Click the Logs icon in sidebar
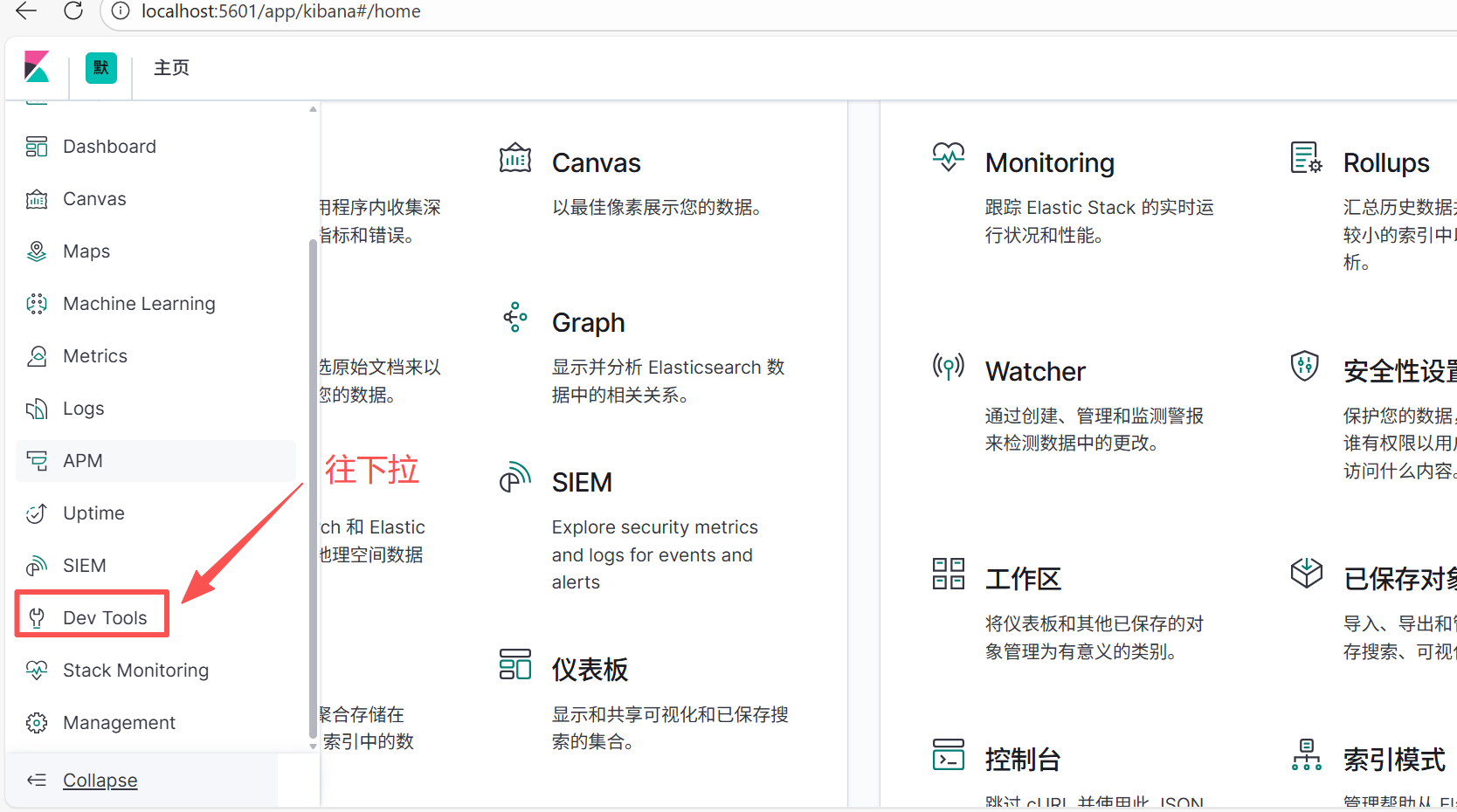1457x812 pixels. tap(37, 409)
